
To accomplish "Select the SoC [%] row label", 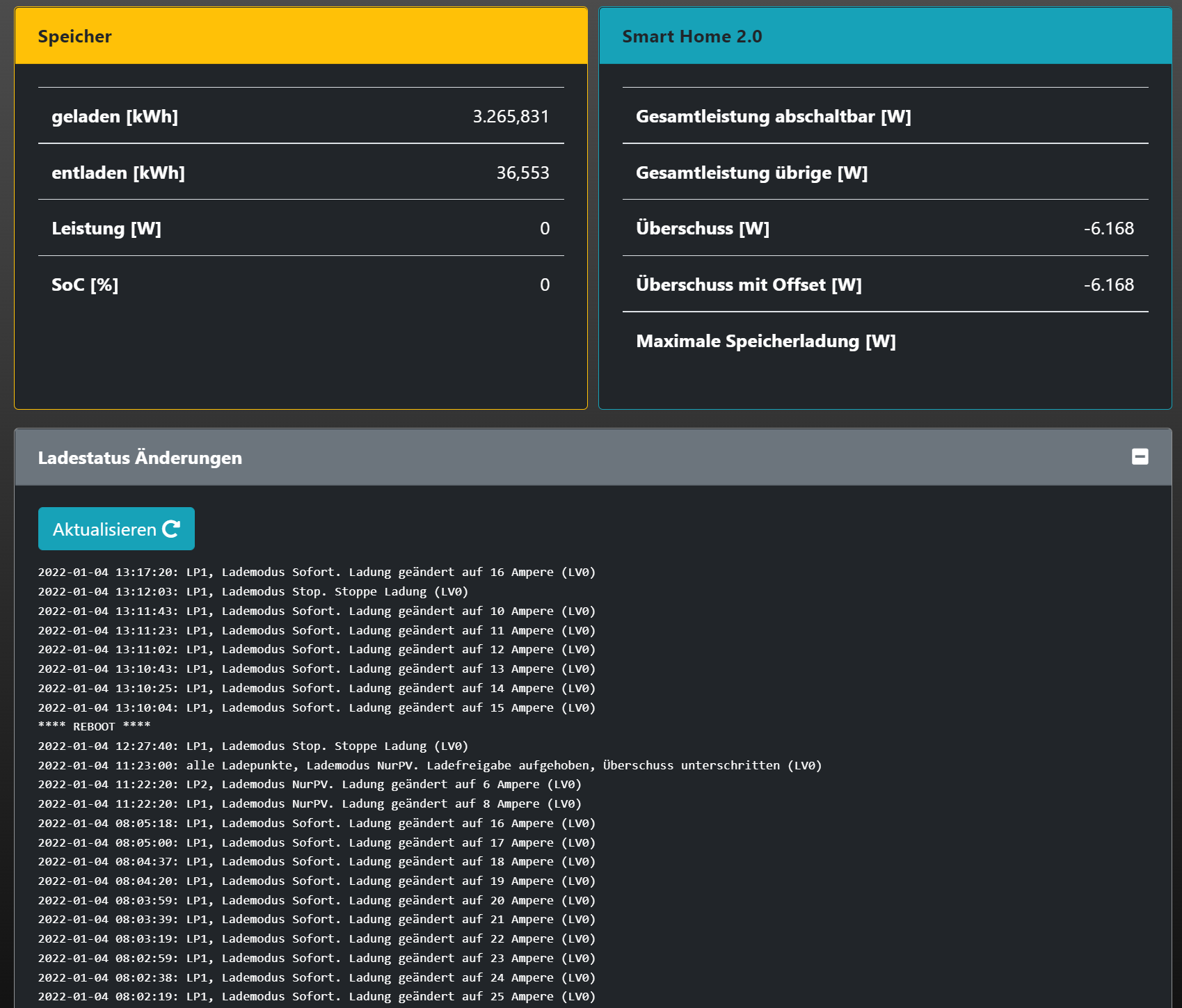I will (85, 285).
